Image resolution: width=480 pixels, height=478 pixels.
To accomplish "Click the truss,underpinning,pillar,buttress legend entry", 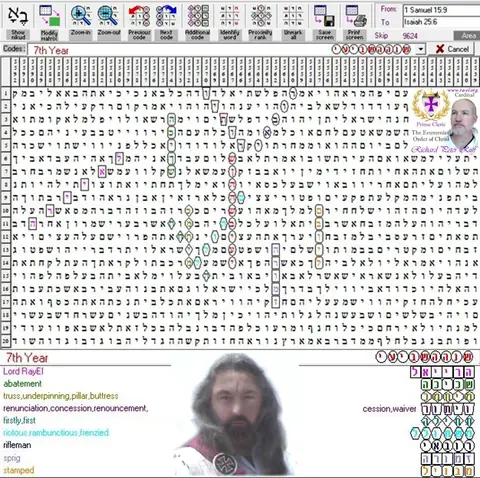I will (61, 396).
